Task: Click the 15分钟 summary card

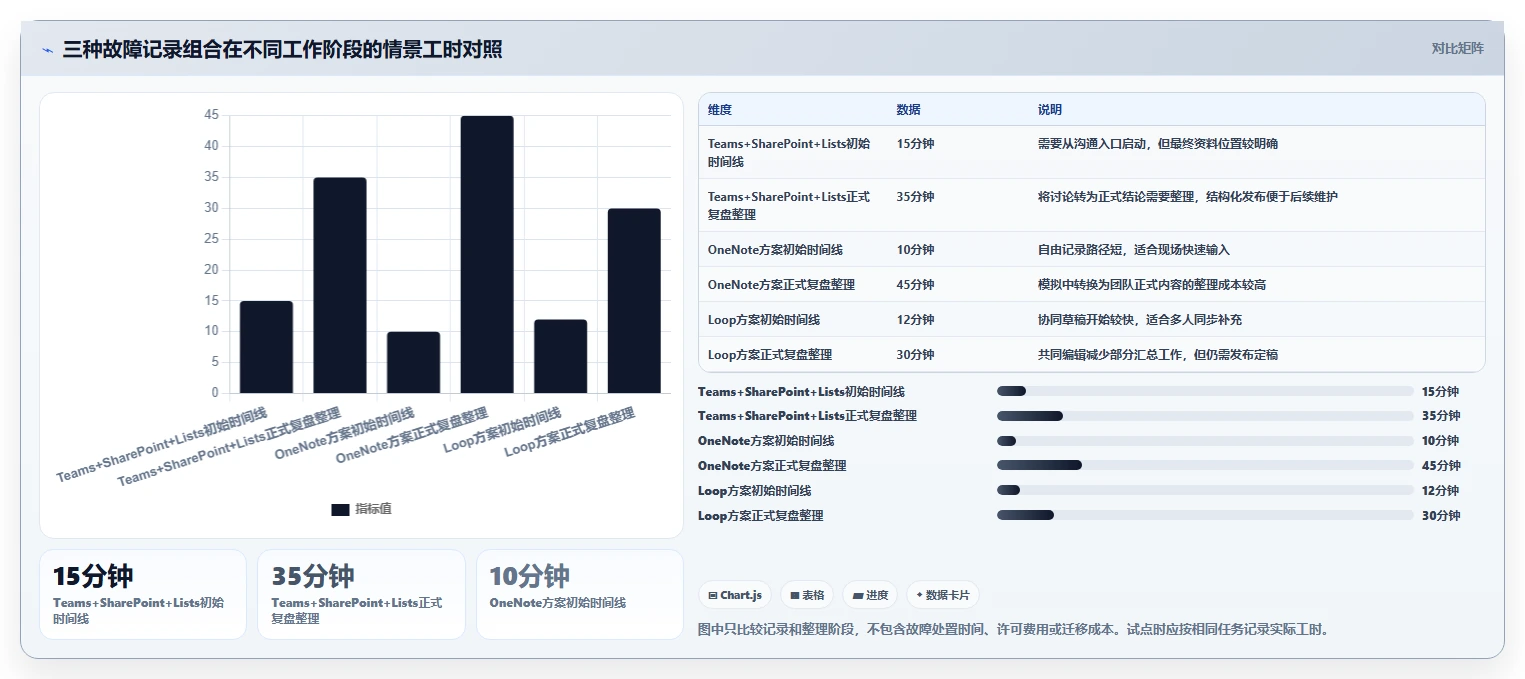Action: [143, 594]
